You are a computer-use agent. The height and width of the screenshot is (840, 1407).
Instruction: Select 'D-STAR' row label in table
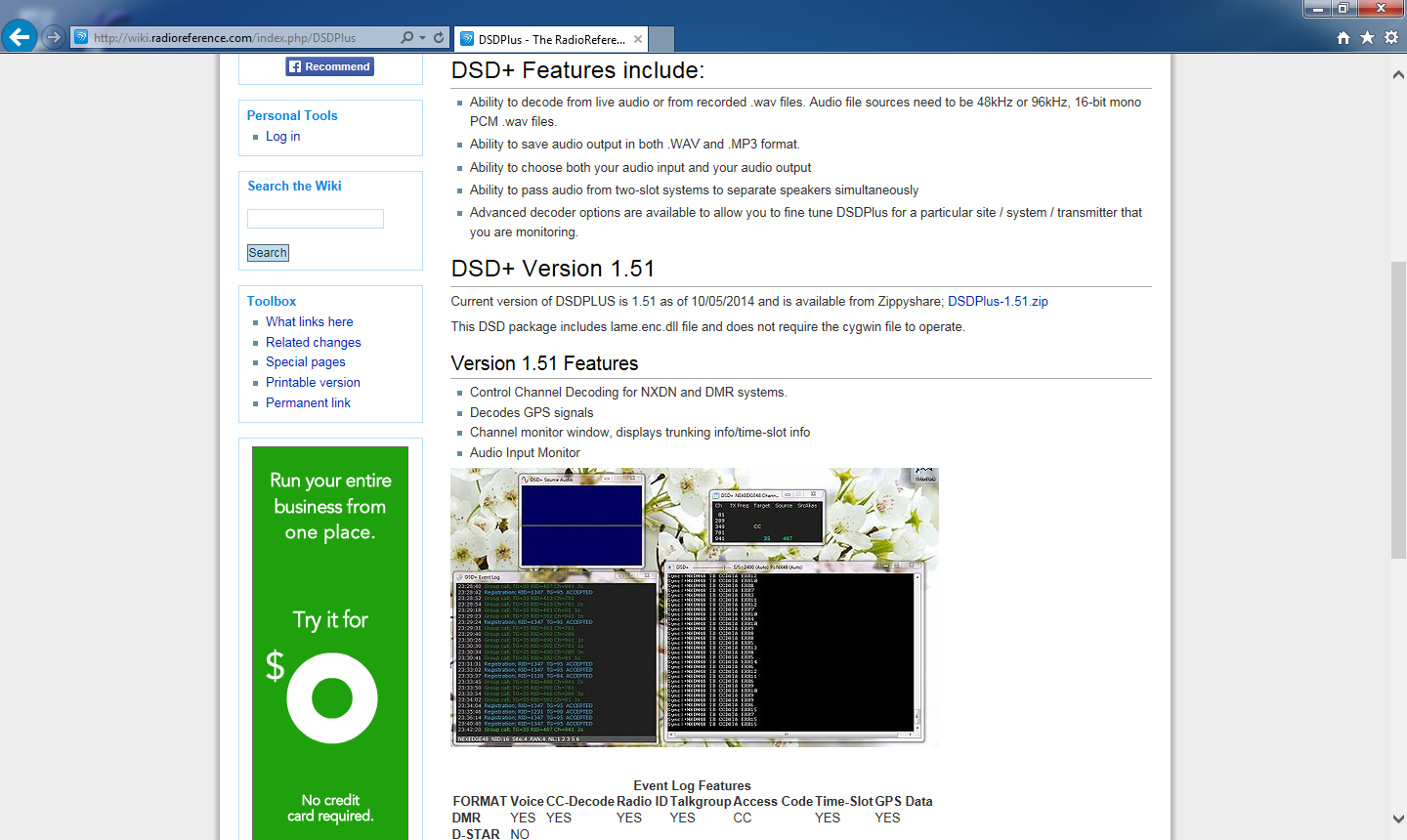[x=476, y=834]
